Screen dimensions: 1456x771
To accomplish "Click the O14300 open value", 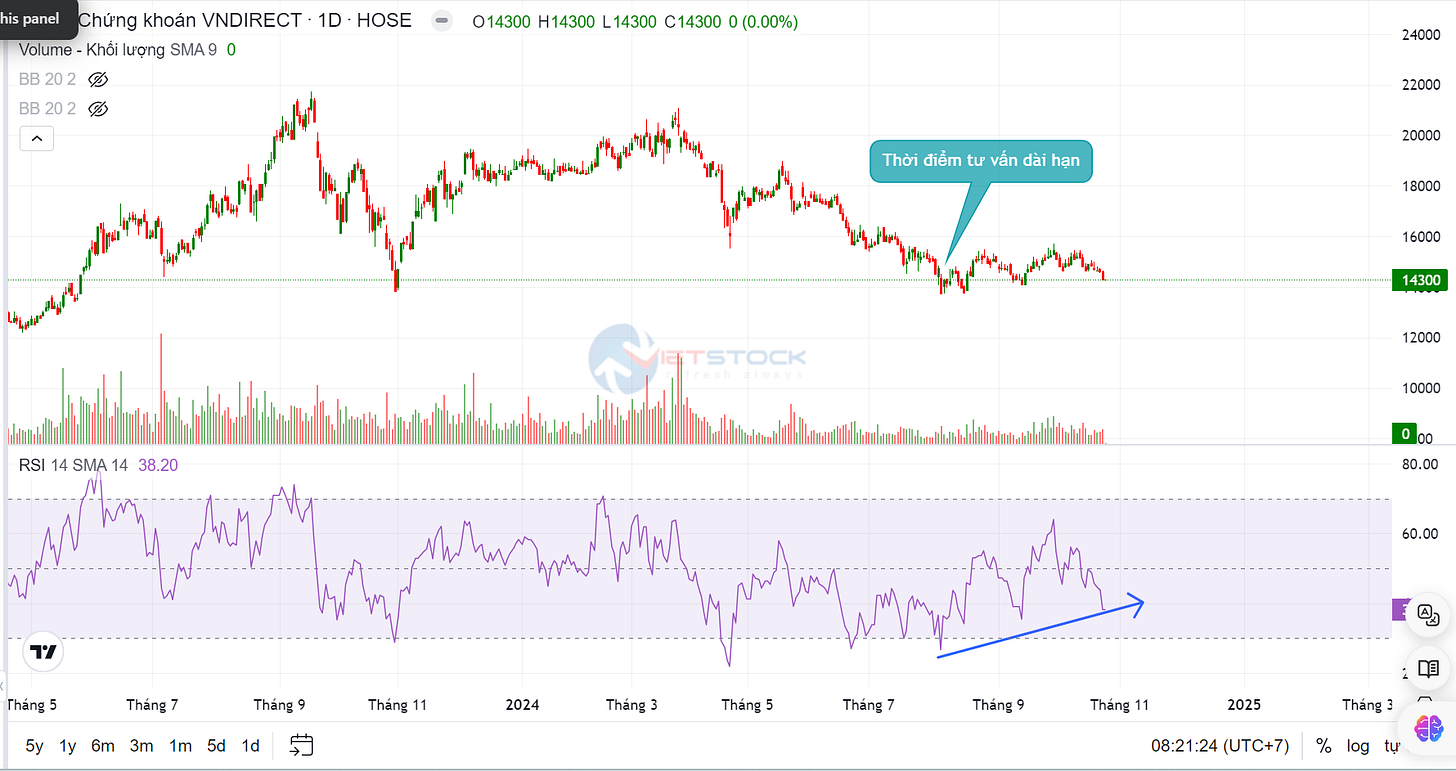I will pyautogui.click(x=503, y=21).
